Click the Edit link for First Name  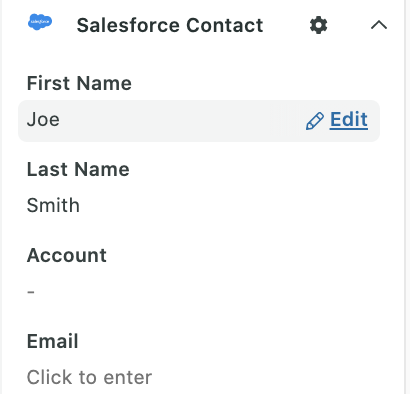[349, 120]
